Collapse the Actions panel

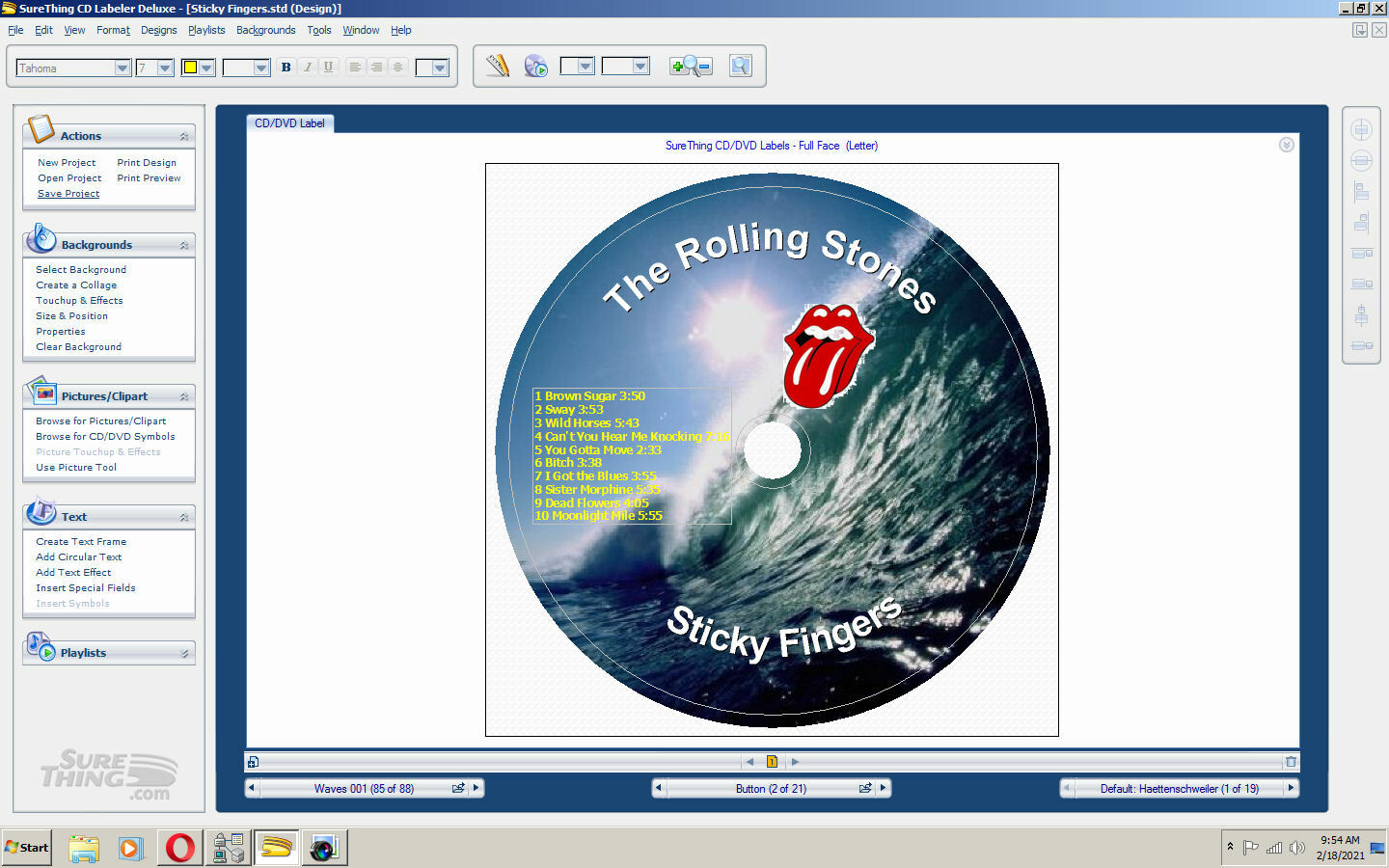[184, 136]
